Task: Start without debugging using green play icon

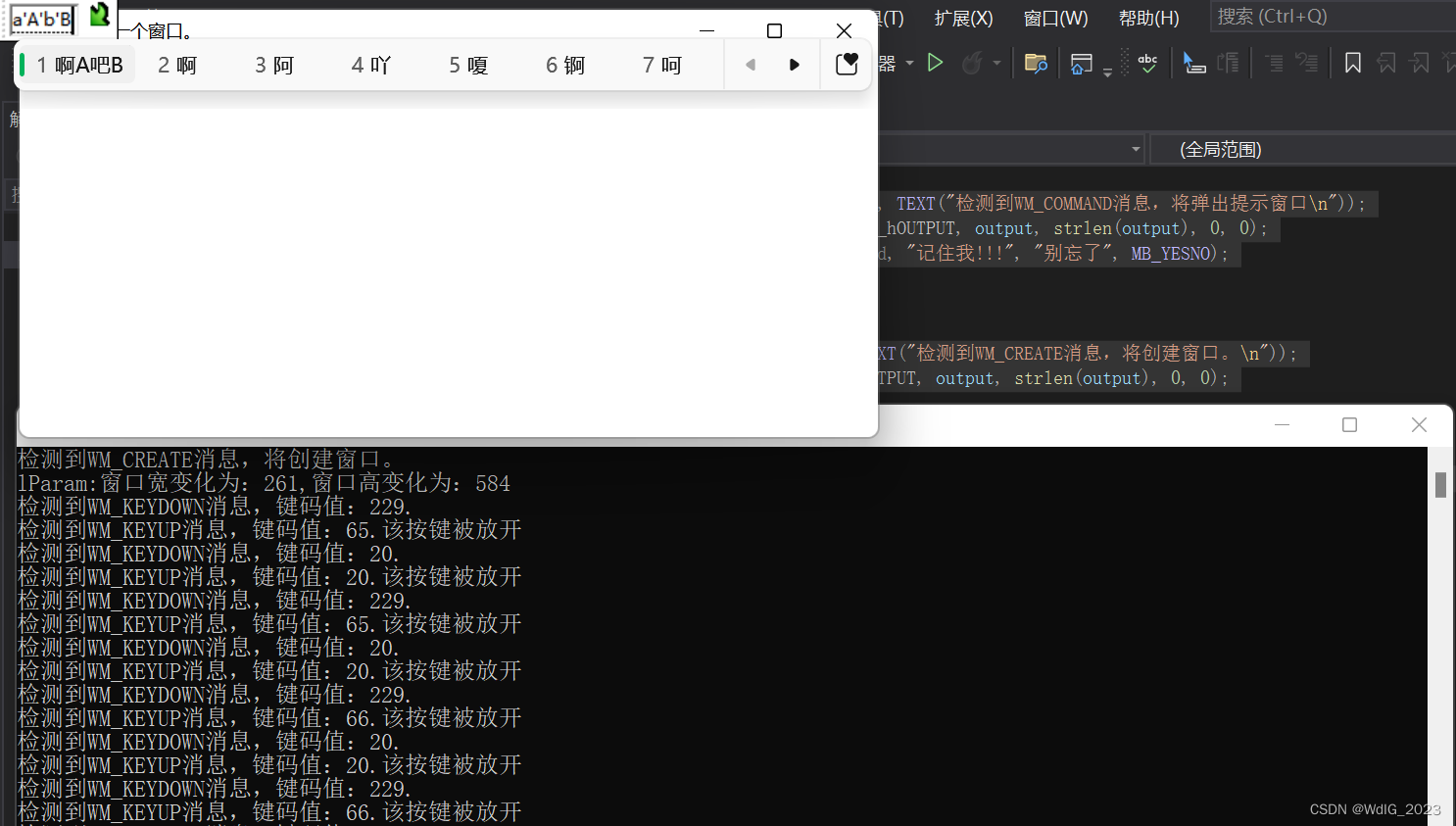Action: tap(935, 64)
